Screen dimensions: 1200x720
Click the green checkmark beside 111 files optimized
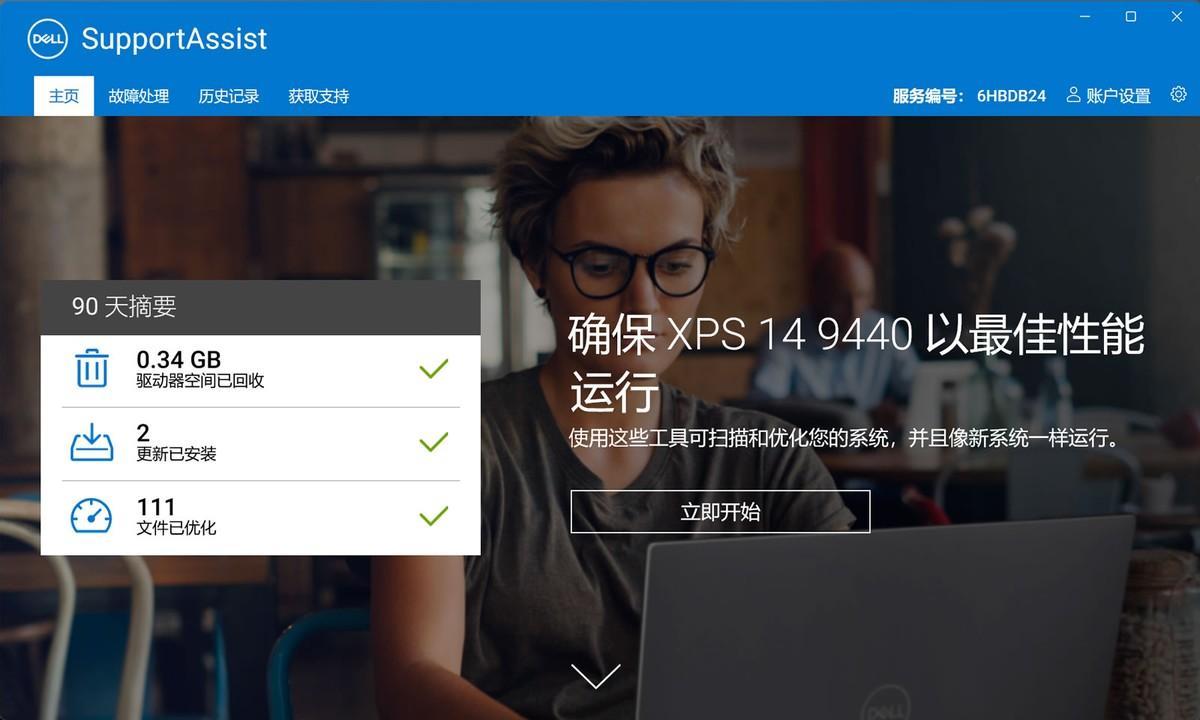[x=433, y=516]
